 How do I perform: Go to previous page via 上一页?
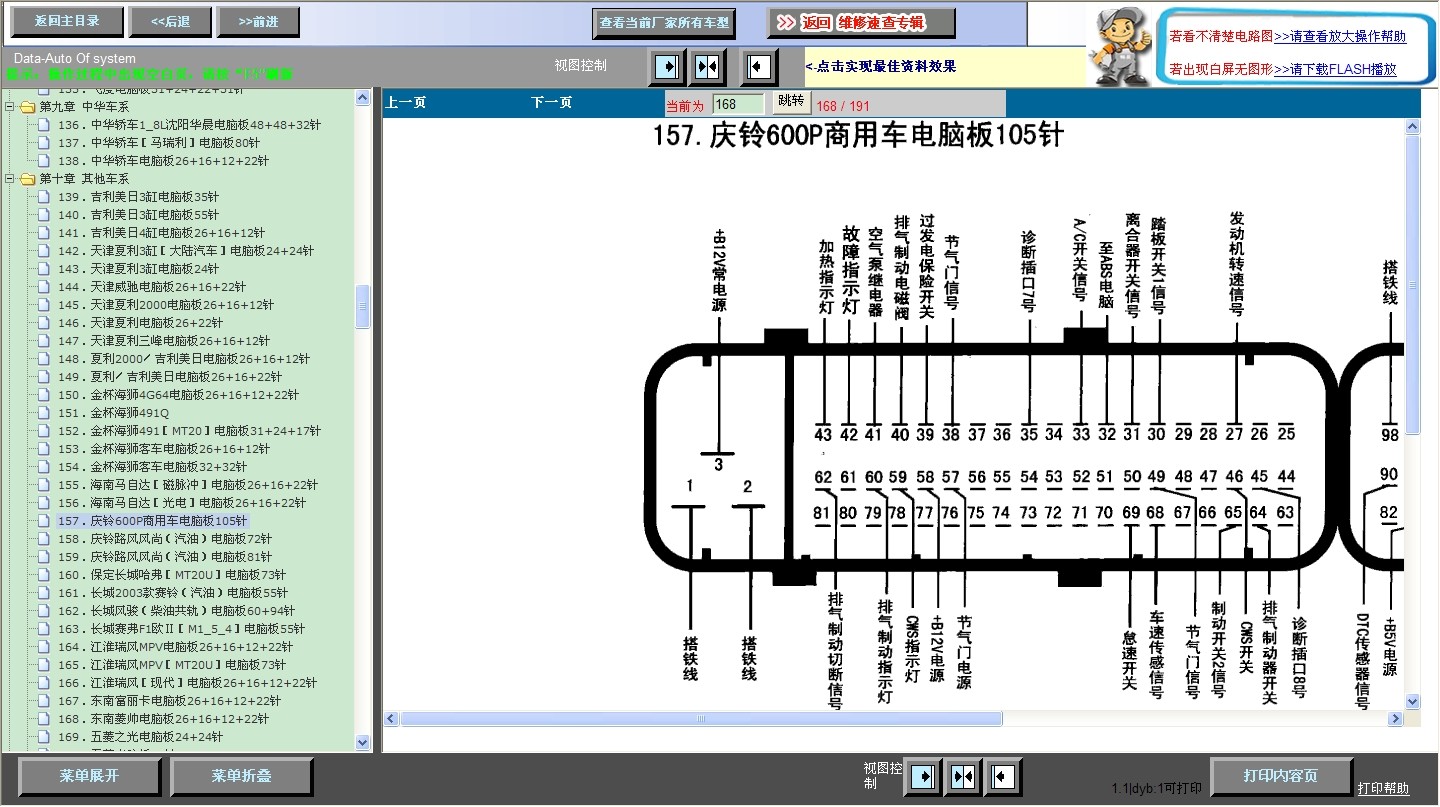pos(406,103)
